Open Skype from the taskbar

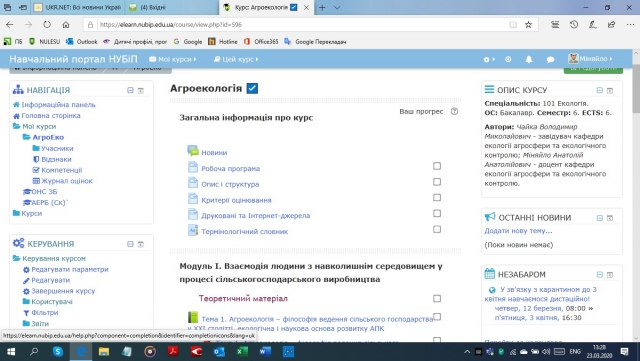pos(58,351)
